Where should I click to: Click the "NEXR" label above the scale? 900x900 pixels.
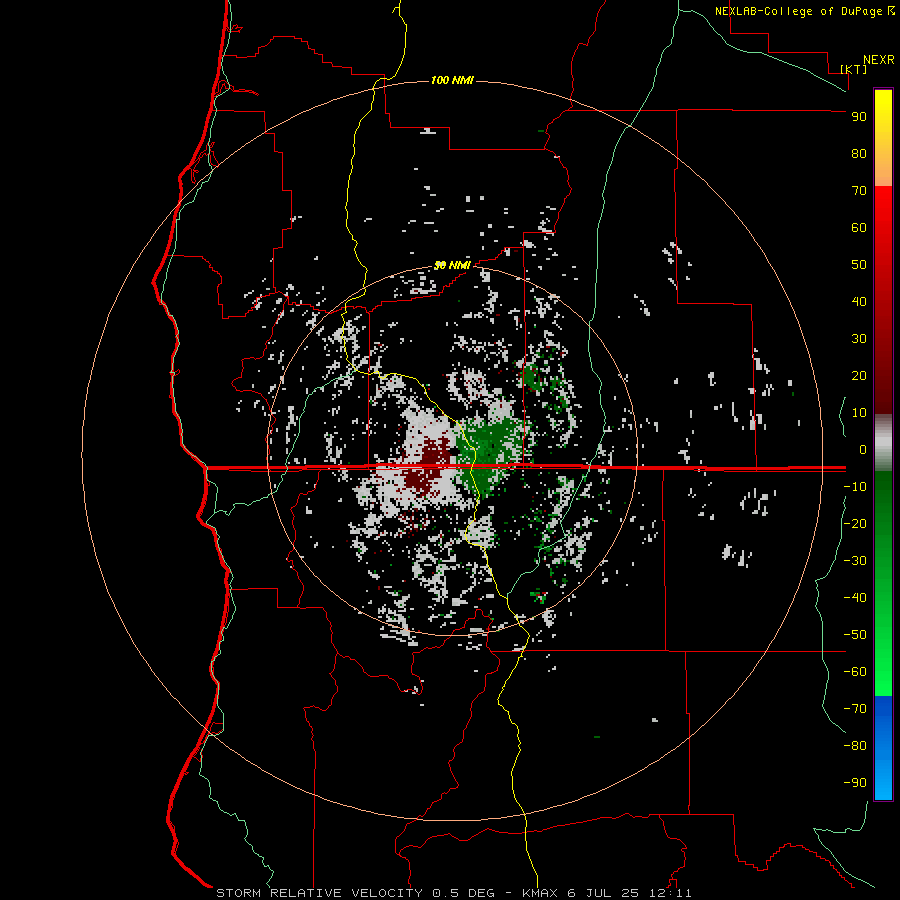tap(878, 60)
